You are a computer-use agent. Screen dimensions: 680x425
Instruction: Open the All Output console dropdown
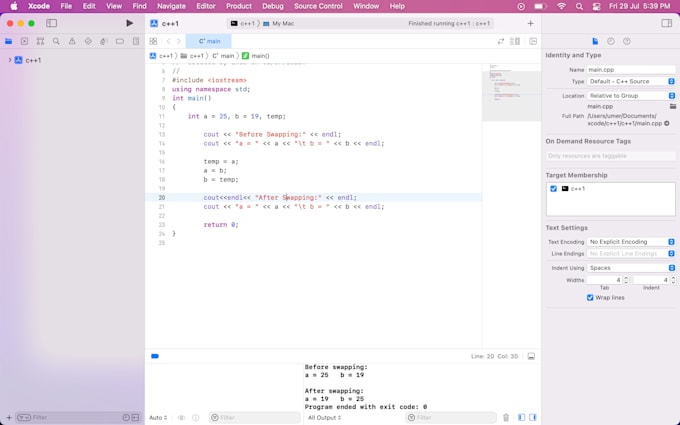tap(324, 418)
